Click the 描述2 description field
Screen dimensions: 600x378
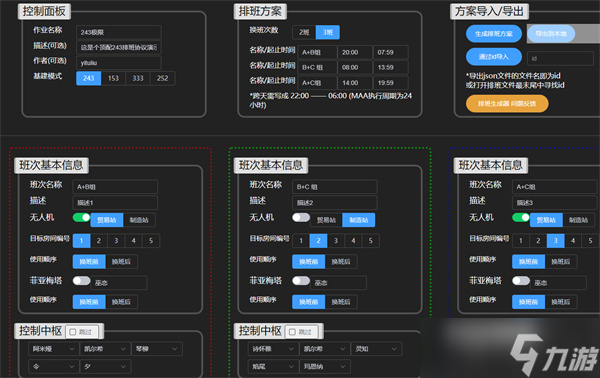[334, 202]
